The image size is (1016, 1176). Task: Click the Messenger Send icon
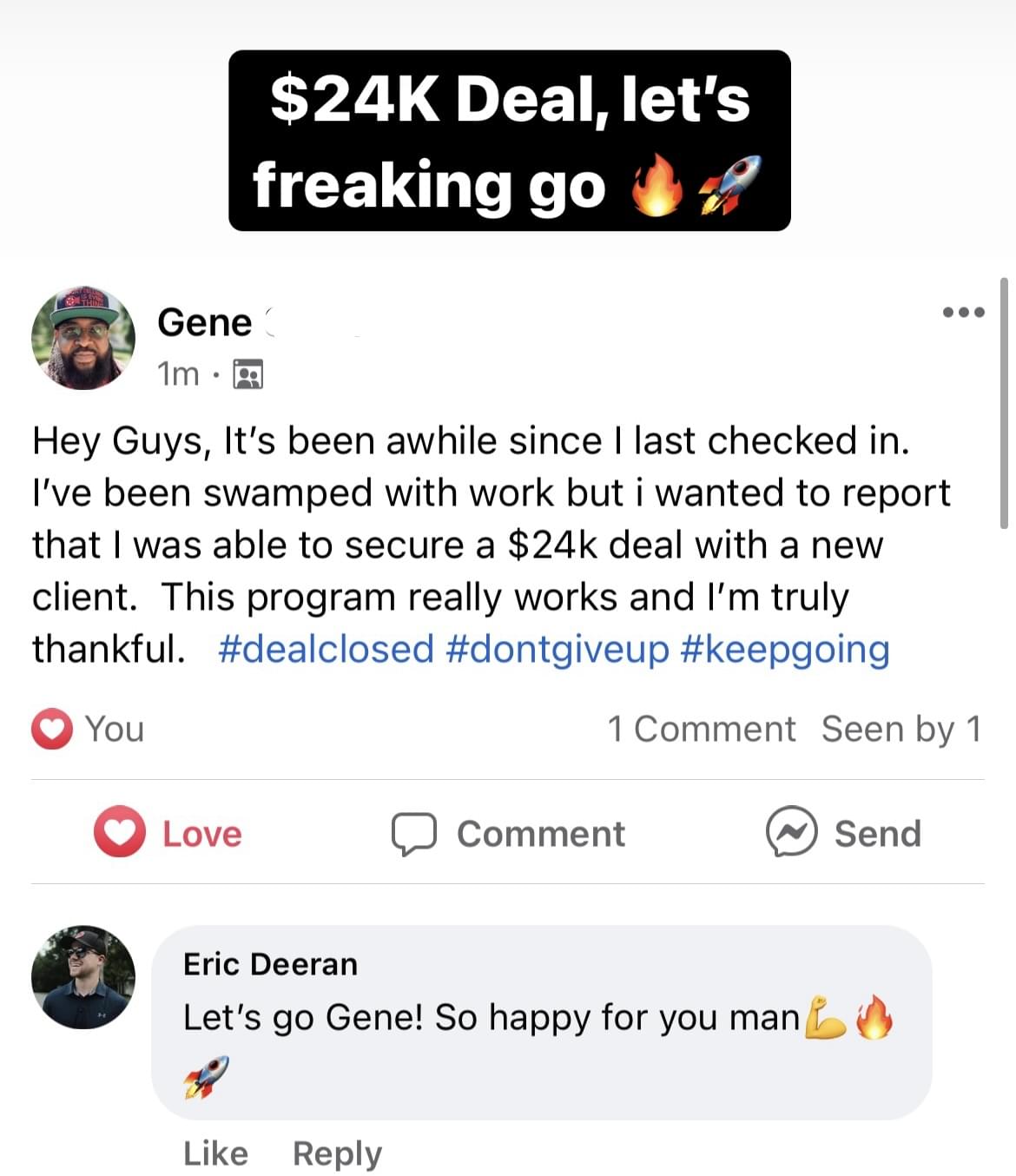click(791, 832)
